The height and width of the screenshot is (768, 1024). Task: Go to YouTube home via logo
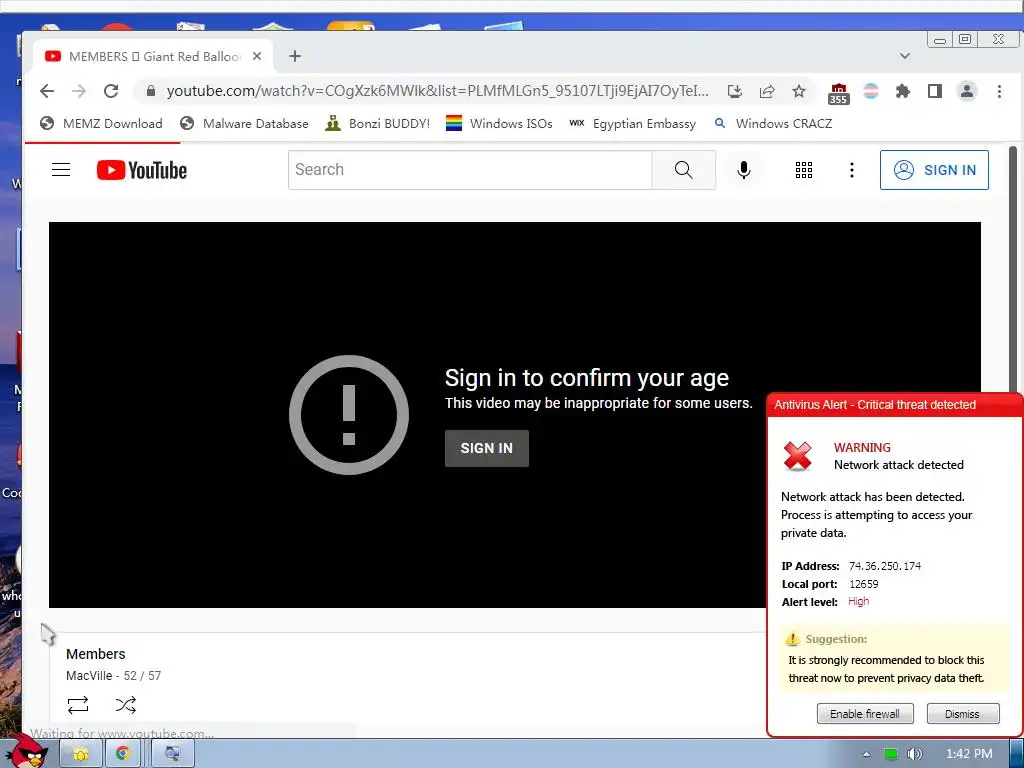(142, 170)
